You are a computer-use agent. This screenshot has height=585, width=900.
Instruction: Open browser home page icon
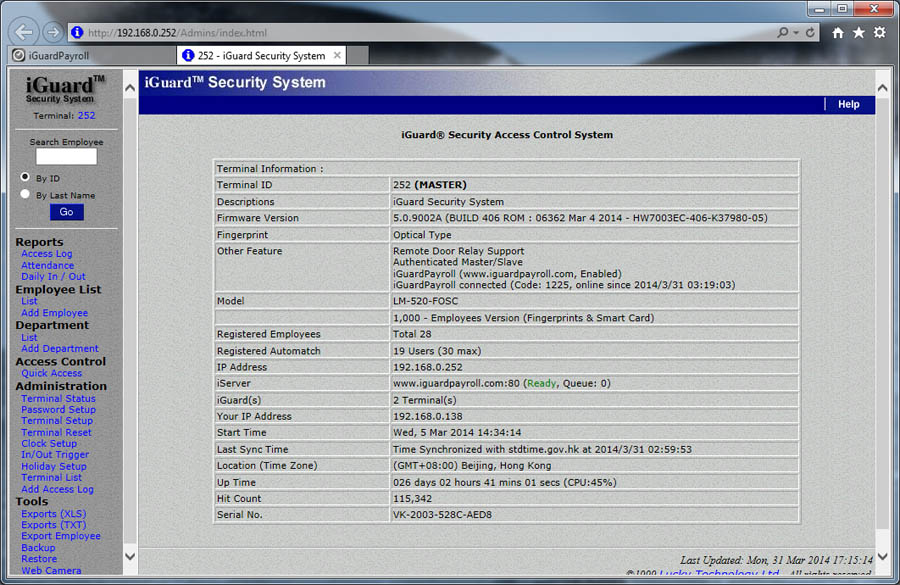pyautogui.click(x=838, y=33)
